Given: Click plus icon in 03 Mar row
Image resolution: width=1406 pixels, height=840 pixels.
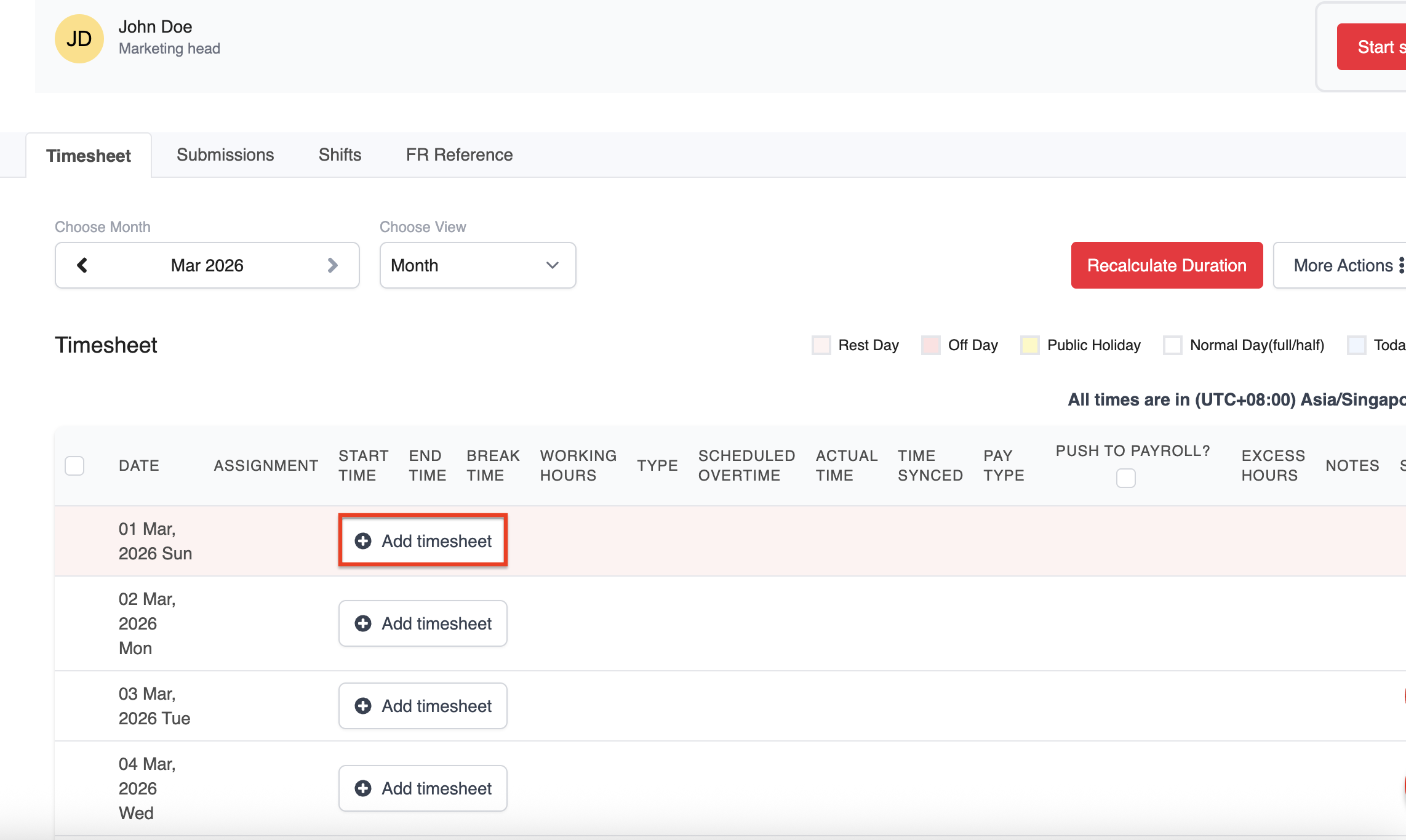Looking at the screenshot, I should (x=363, y=706).
